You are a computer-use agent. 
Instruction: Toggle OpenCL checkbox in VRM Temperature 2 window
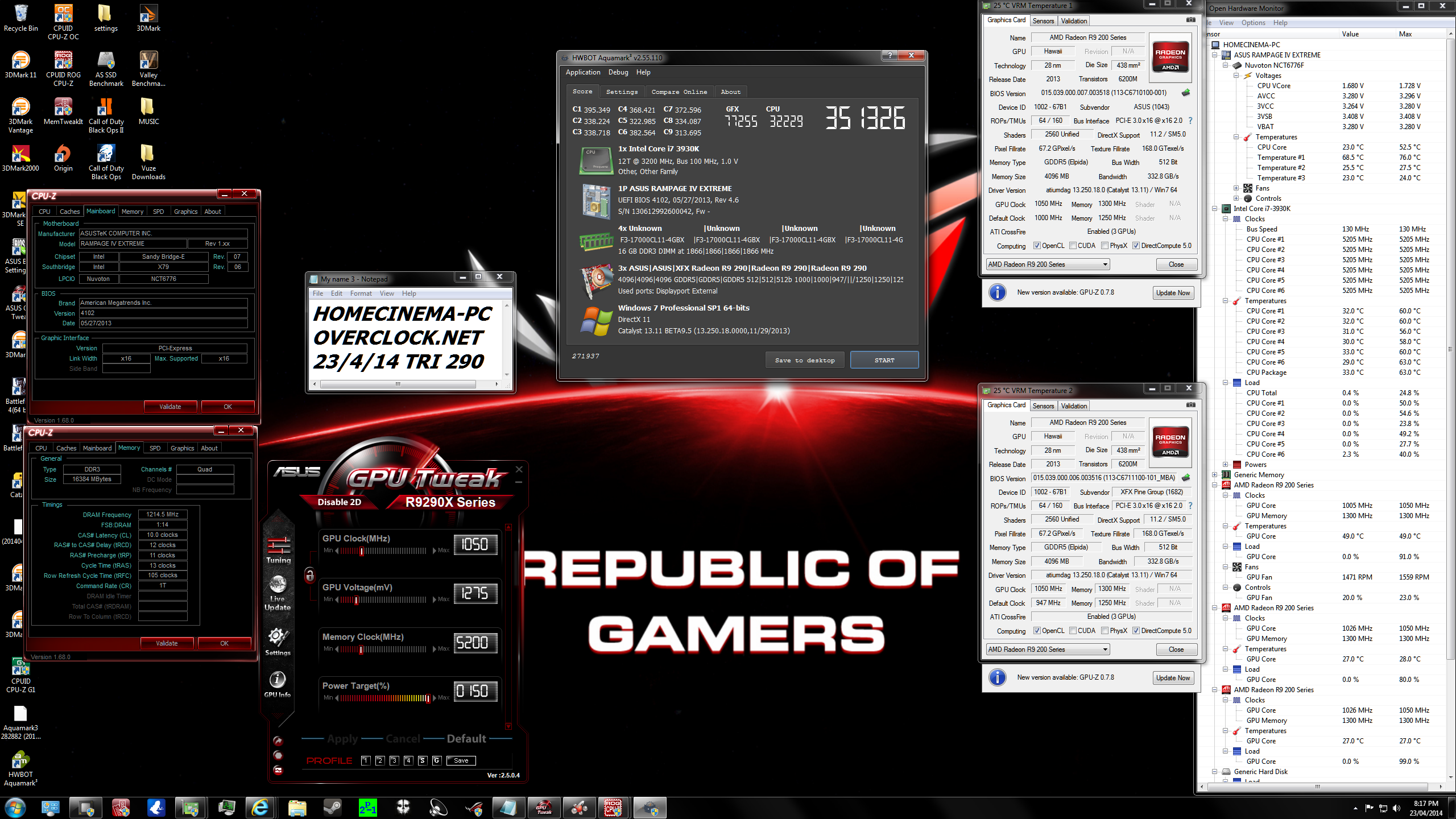click(1037, 631)
